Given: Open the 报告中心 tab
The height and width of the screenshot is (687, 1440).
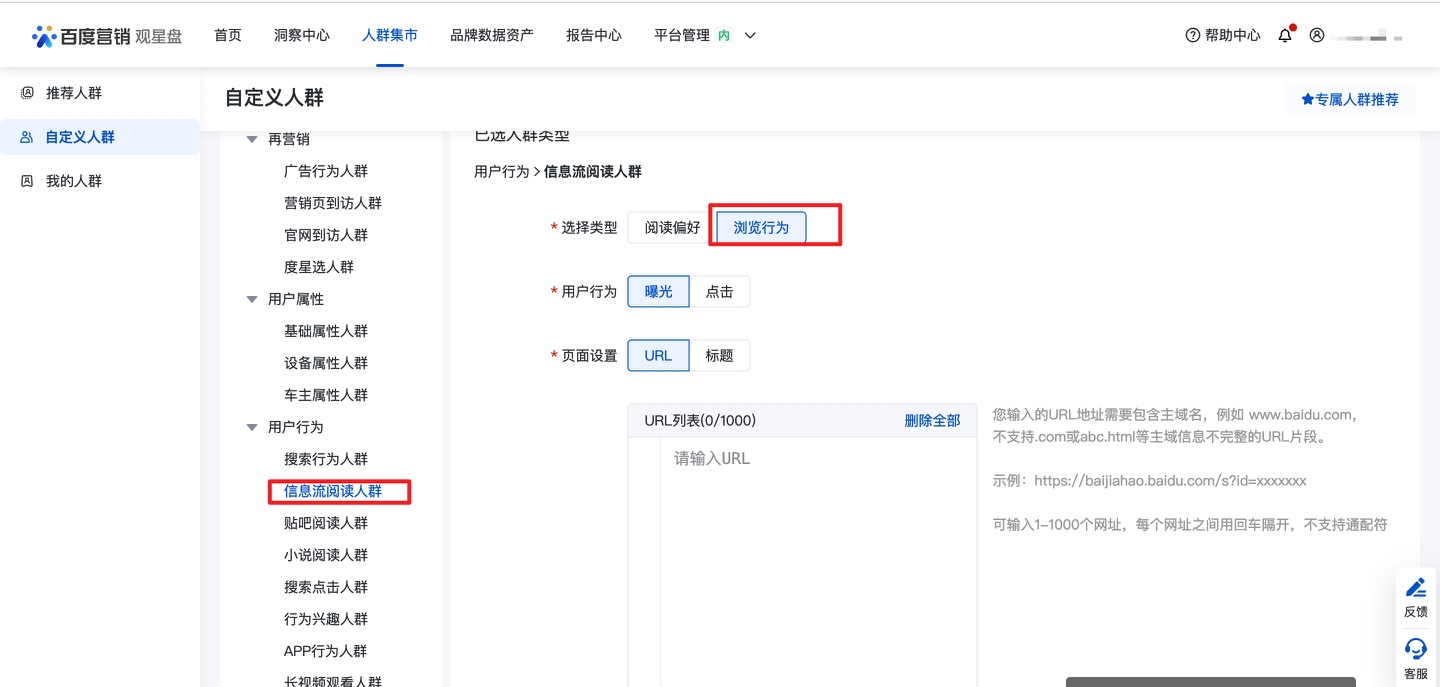Looking at the screenshot, I should click(x=593, y=35).
